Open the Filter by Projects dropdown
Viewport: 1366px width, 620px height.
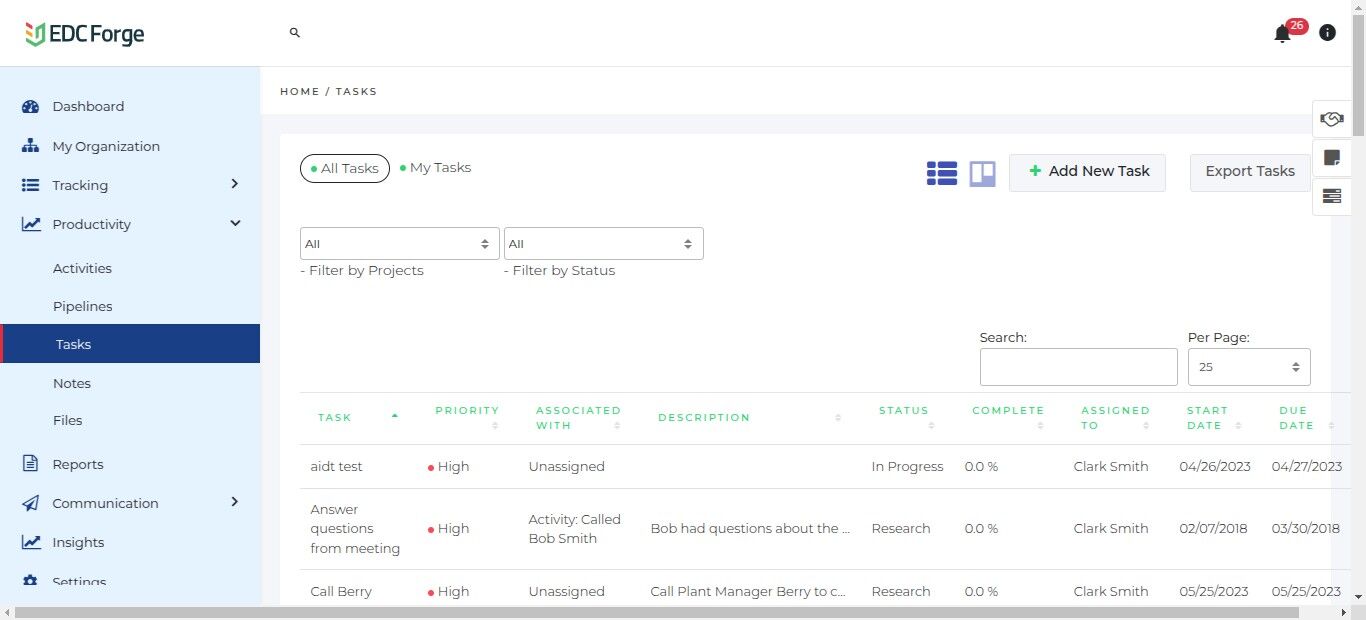399,244
